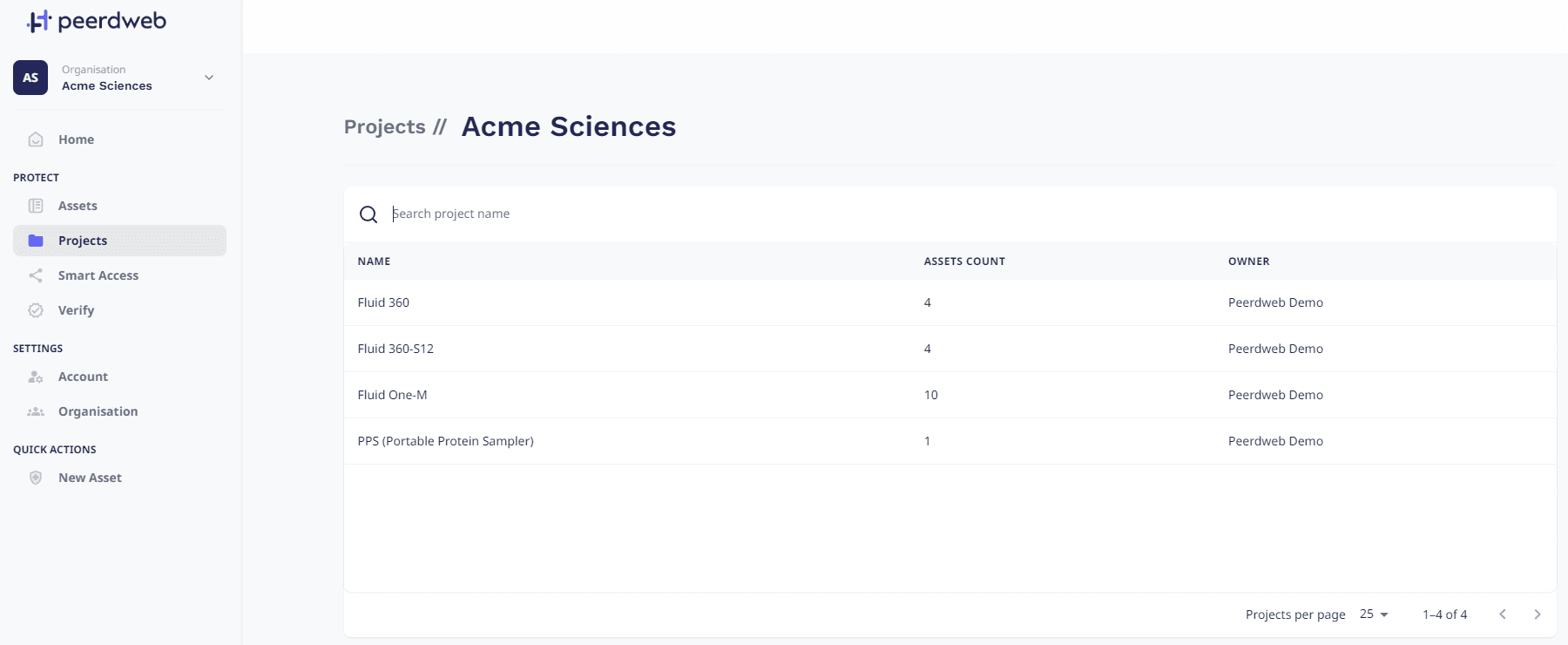Open Account settings label
Viewport: 1568px width, 645px height.
pyautogui.click(x=83, y=377)
